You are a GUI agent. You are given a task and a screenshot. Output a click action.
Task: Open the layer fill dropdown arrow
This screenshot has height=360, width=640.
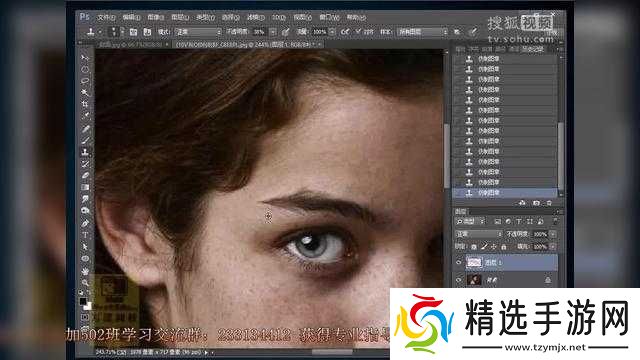tap(553, 247)
